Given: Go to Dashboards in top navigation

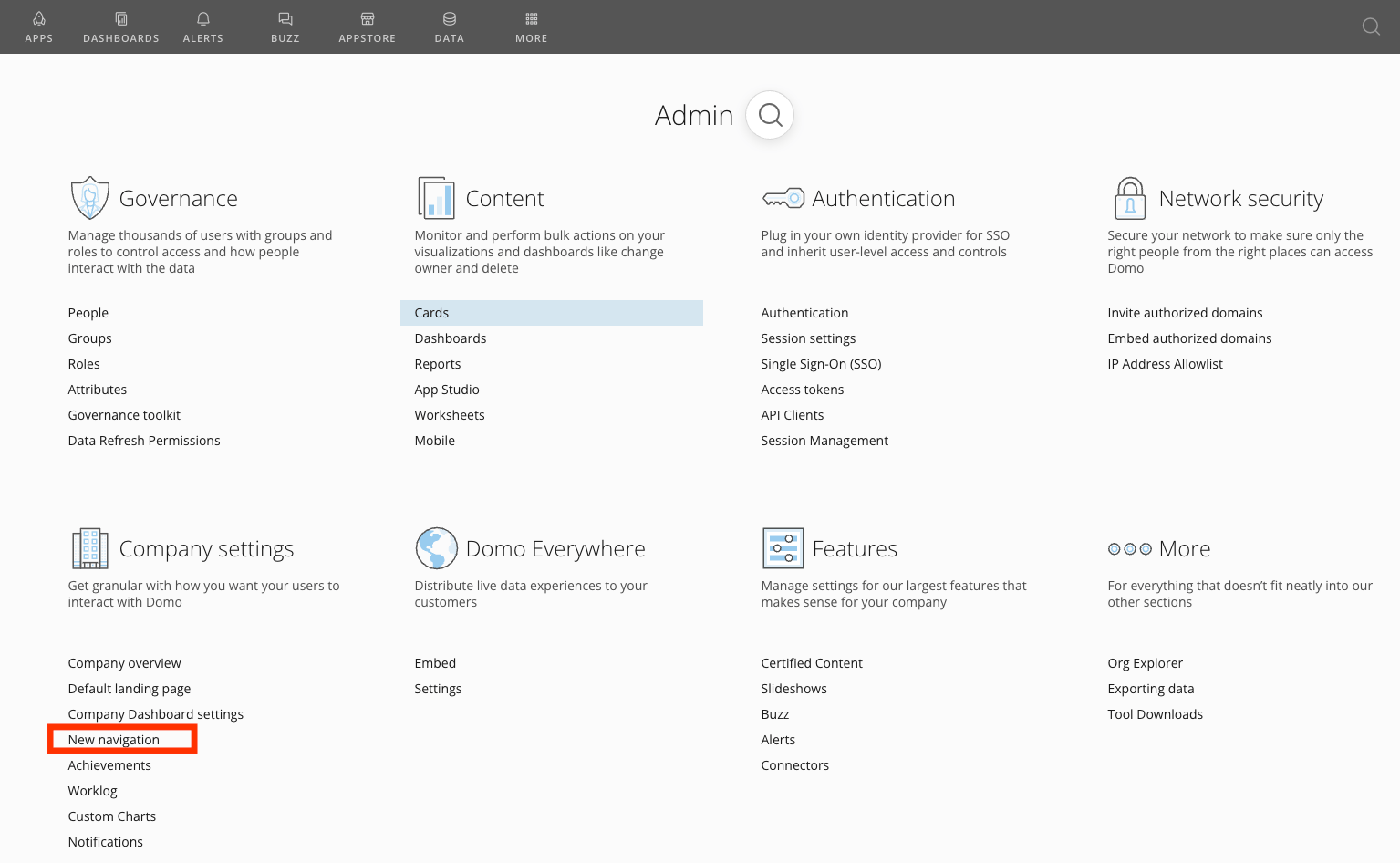Looking at the screenshot, I should pyautogui.click(x=121, y=27).
